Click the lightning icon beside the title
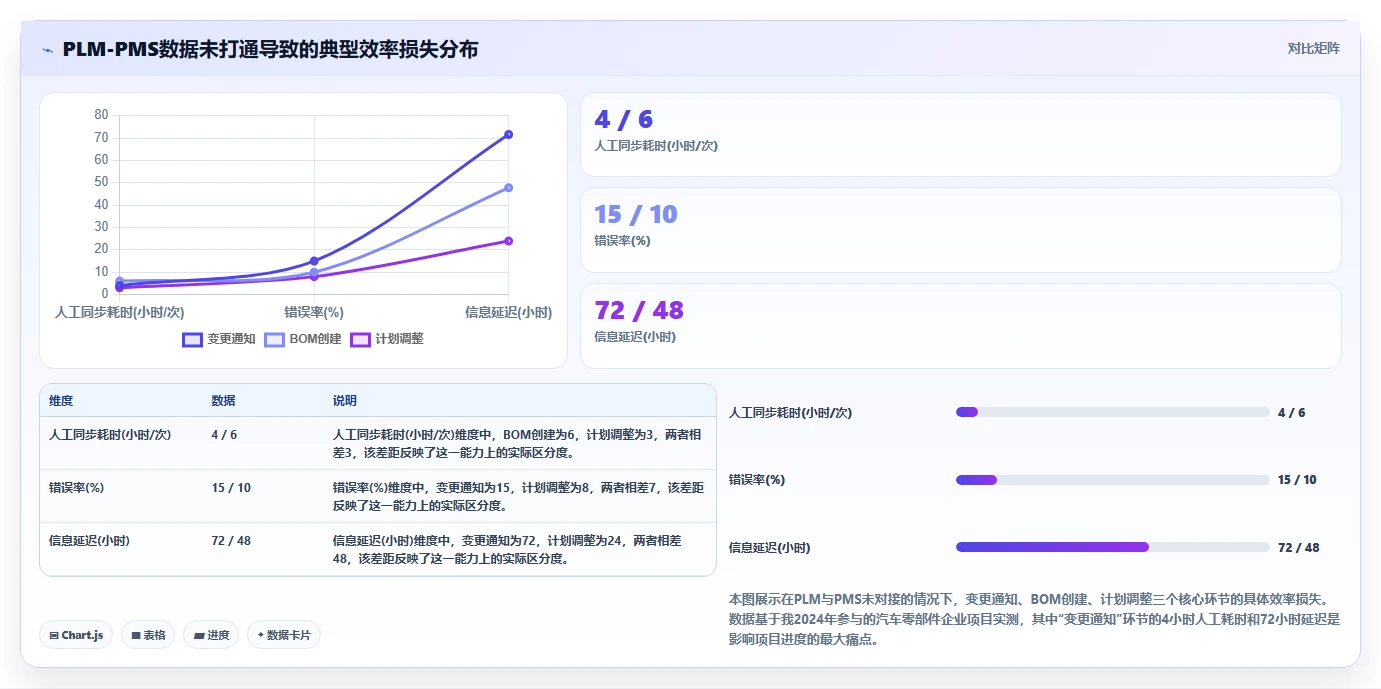Image resolution: width=1381 pixels, height=689 pixels. point(47,49)
